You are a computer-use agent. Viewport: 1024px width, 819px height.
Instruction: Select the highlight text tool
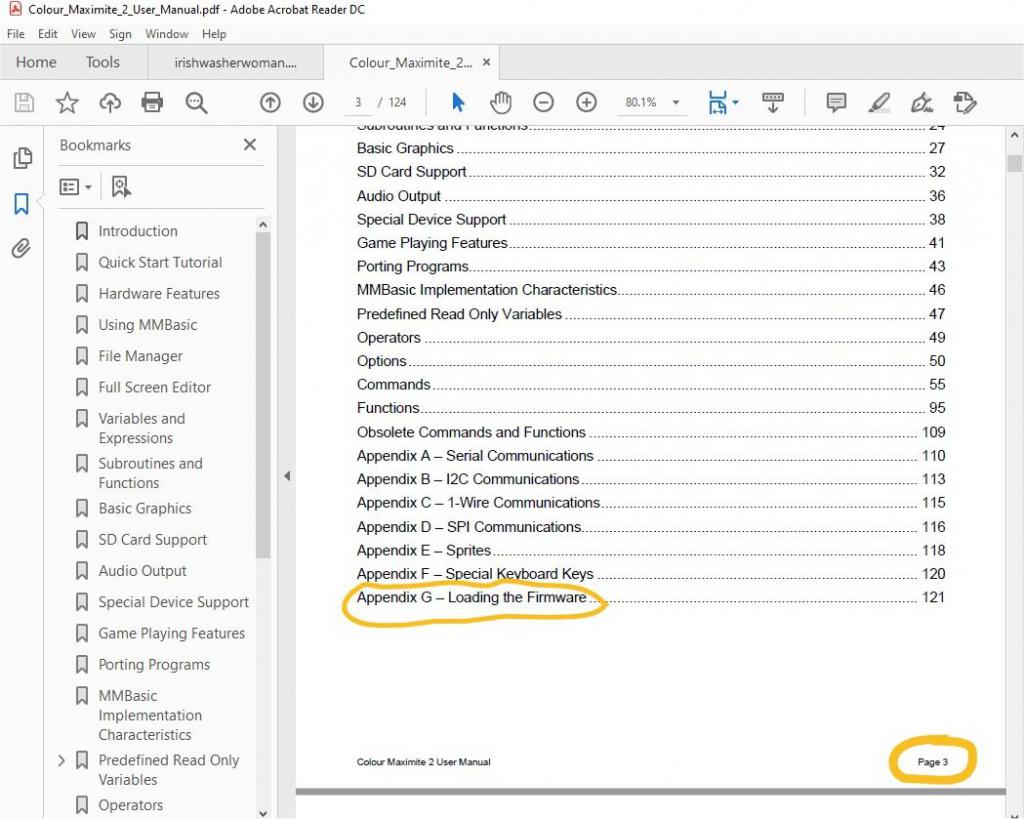[x=879, y=102]
